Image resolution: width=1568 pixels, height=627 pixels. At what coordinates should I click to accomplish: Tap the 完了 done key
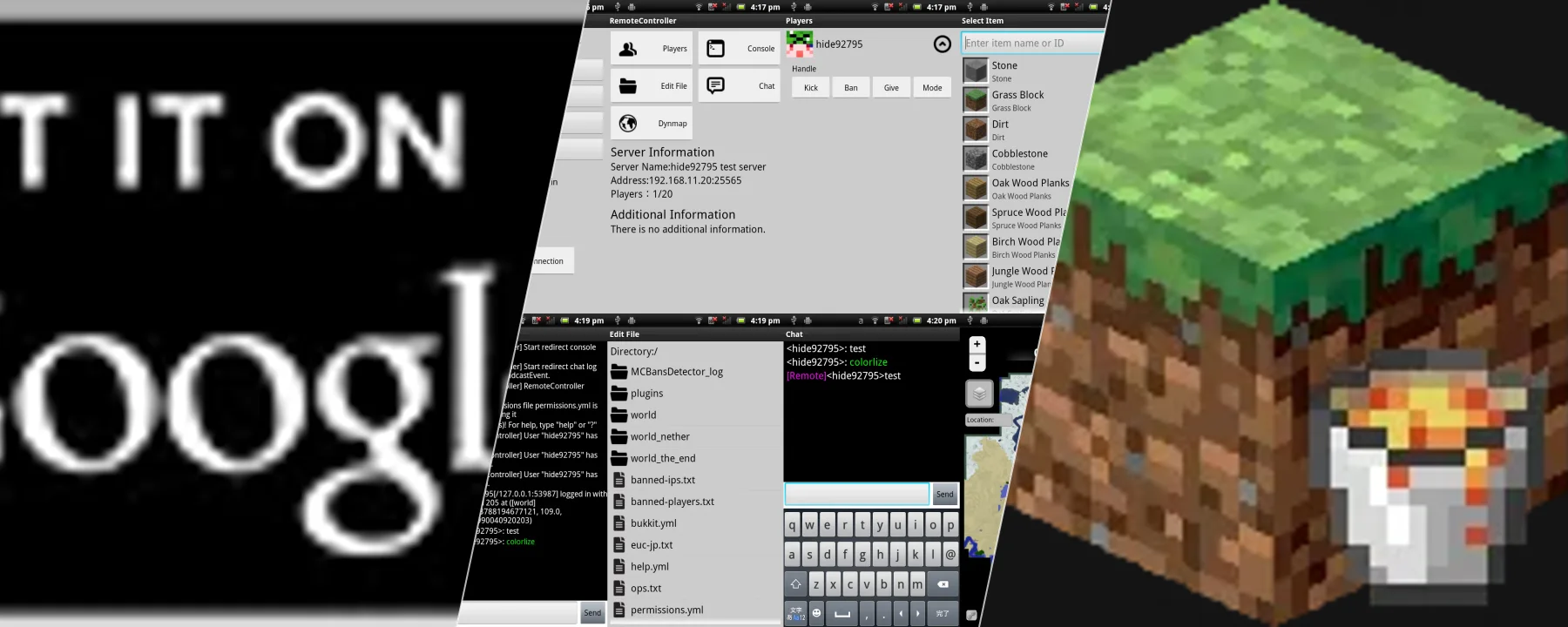coord(943,613)
